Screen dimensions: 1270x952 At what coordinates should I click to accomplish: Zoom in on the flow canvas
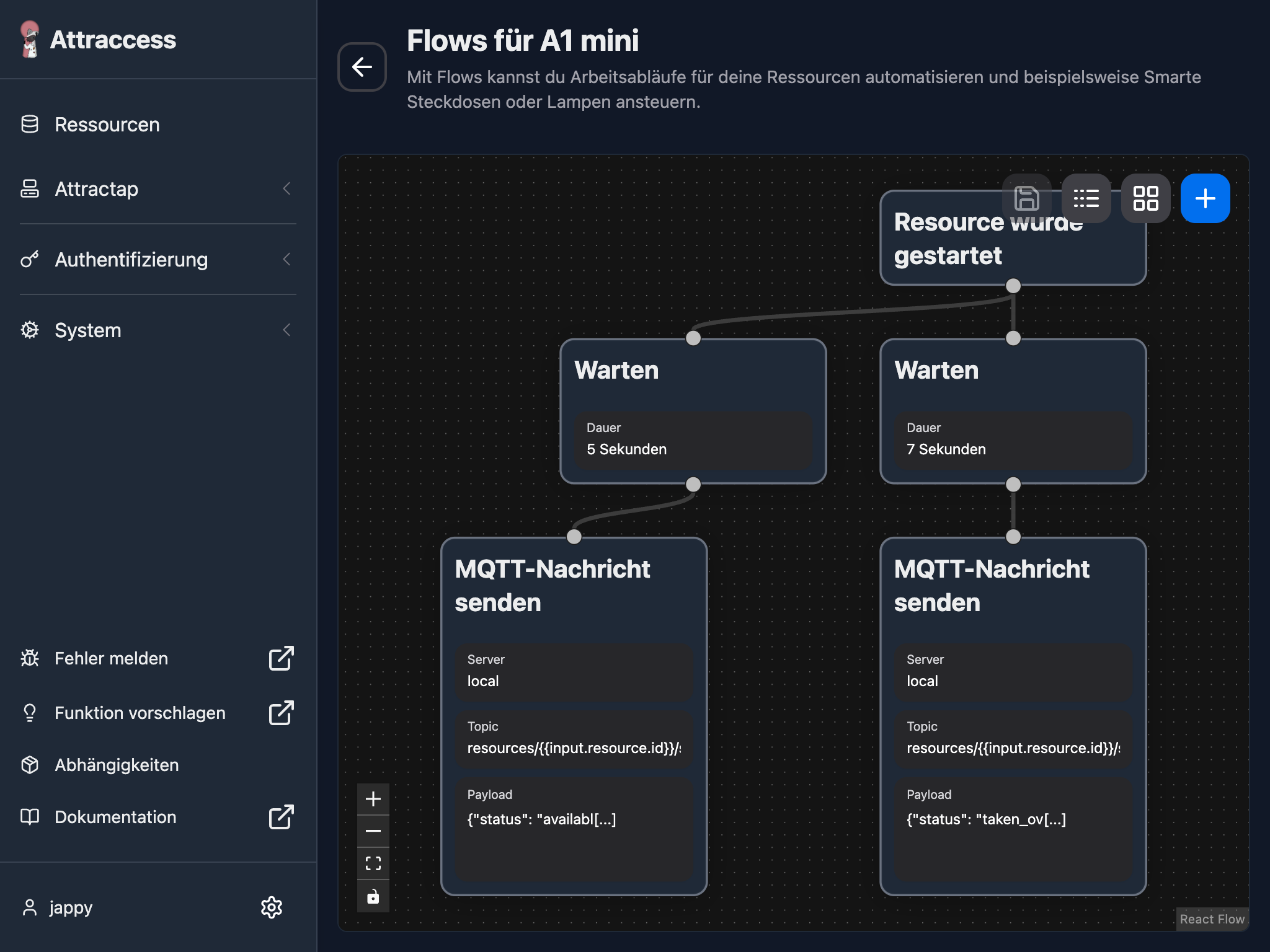pos(373,799)
